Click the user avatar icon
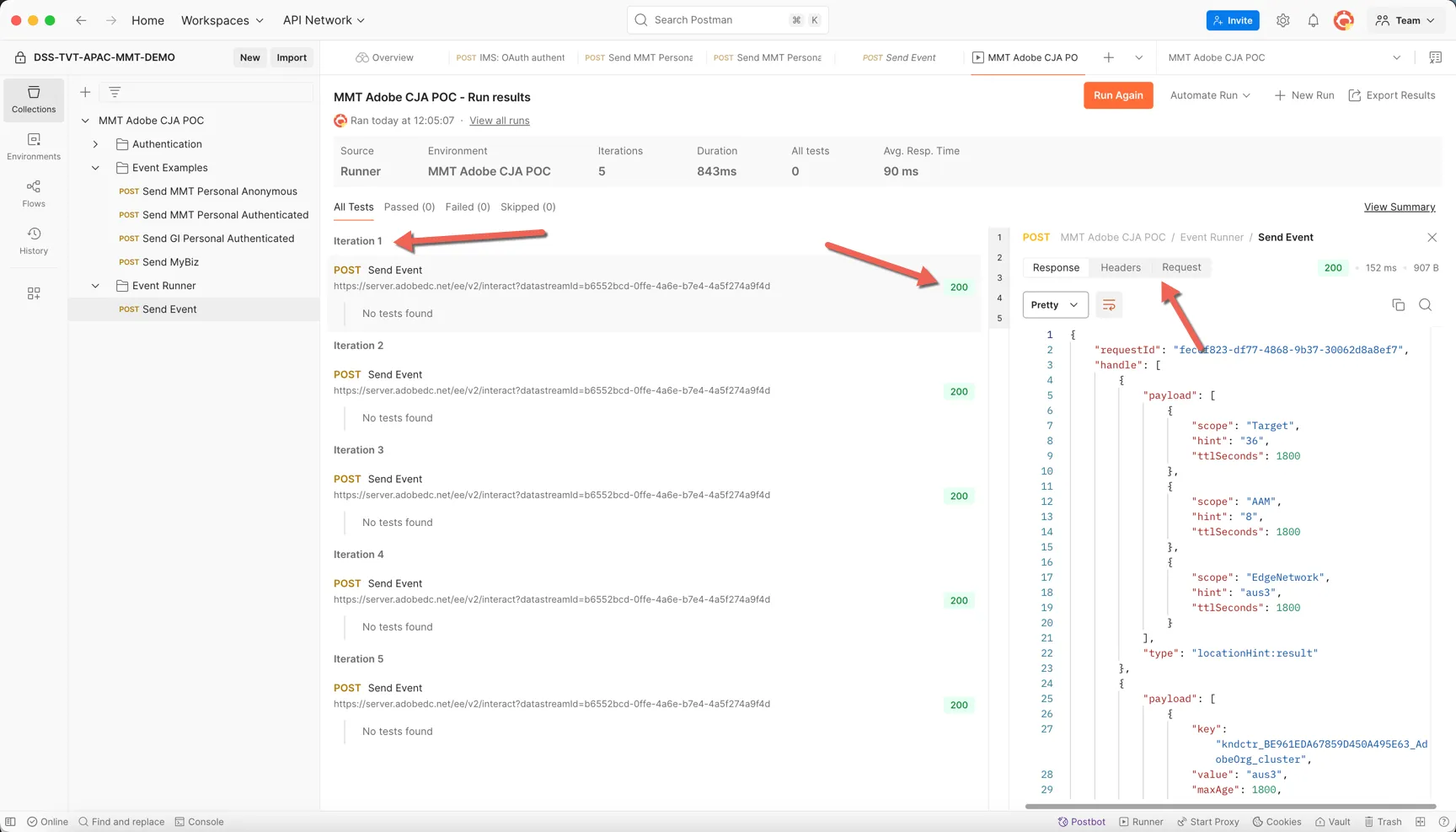This screenshot has width=1456, height=832. coord(1344,20)
